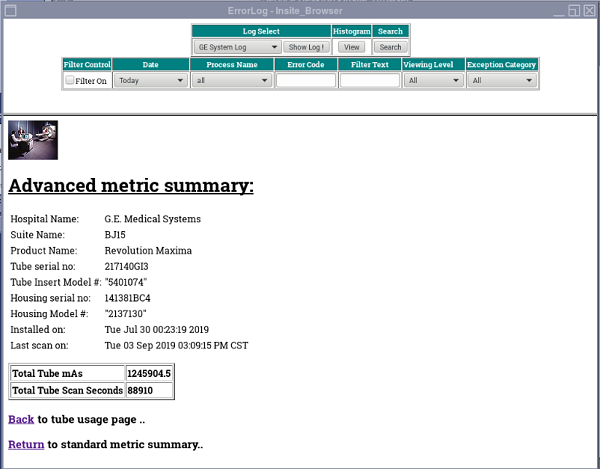The width and height of the screenshot is (600, 469).
Task: Focus the Error Code input field
Action: click(306, 80)
